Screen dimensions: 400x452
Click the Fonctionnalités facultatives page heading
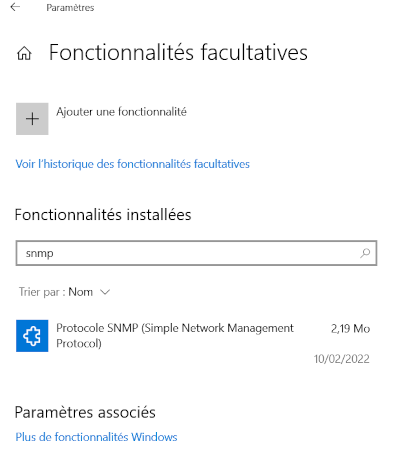(178, 53)
